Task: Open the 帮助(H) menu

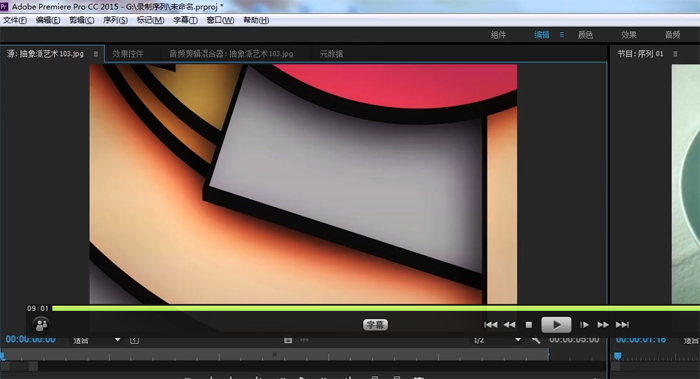Action: pyautogui.click(x=256, y=20)
